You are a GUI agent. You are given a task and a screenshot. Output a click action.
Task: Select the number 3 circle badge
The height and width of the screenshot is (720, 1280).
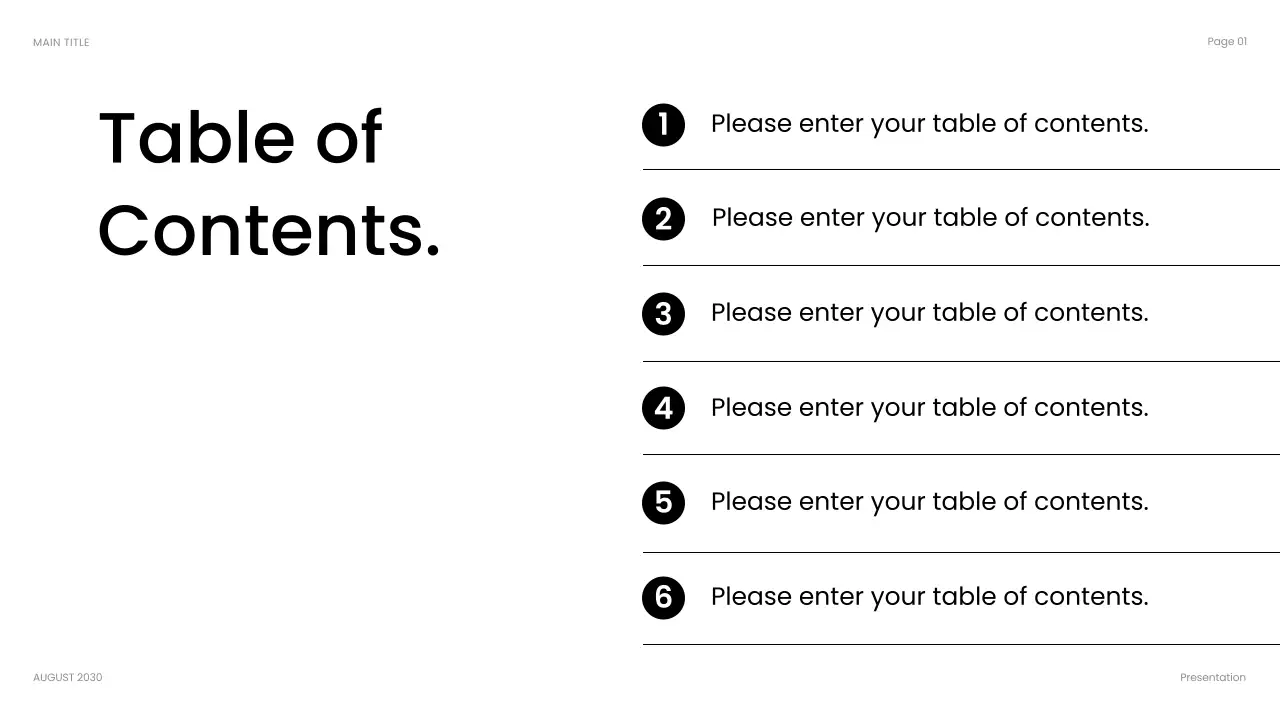663,314
